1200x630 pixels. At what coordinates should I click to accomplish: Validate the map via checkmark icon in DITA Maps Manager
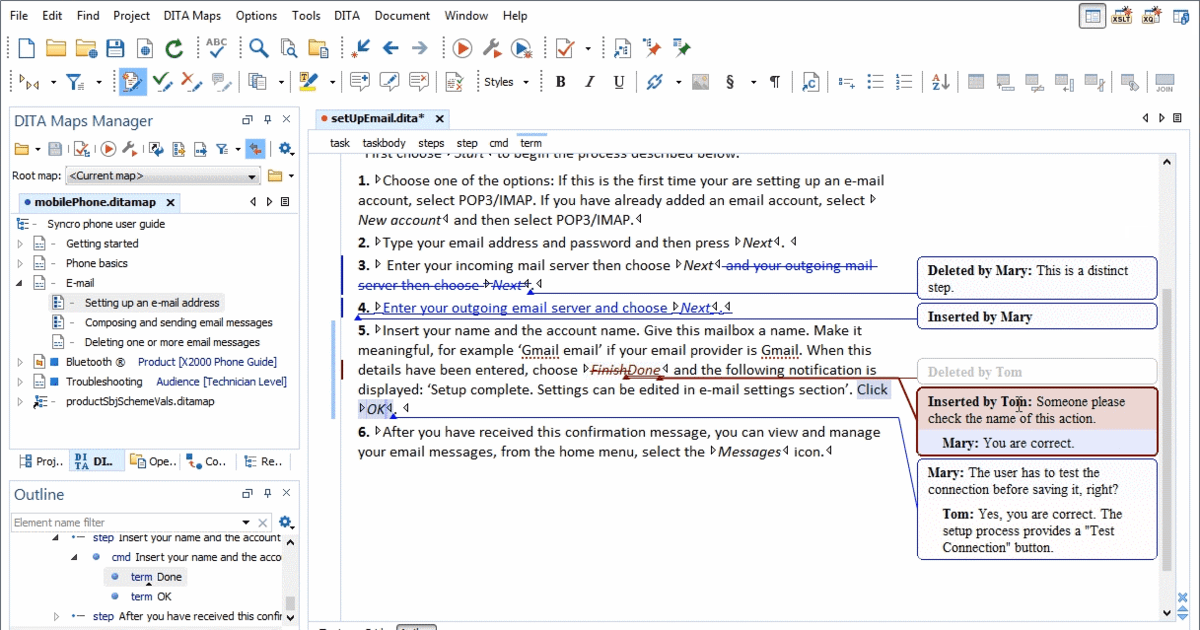(81, 148)
